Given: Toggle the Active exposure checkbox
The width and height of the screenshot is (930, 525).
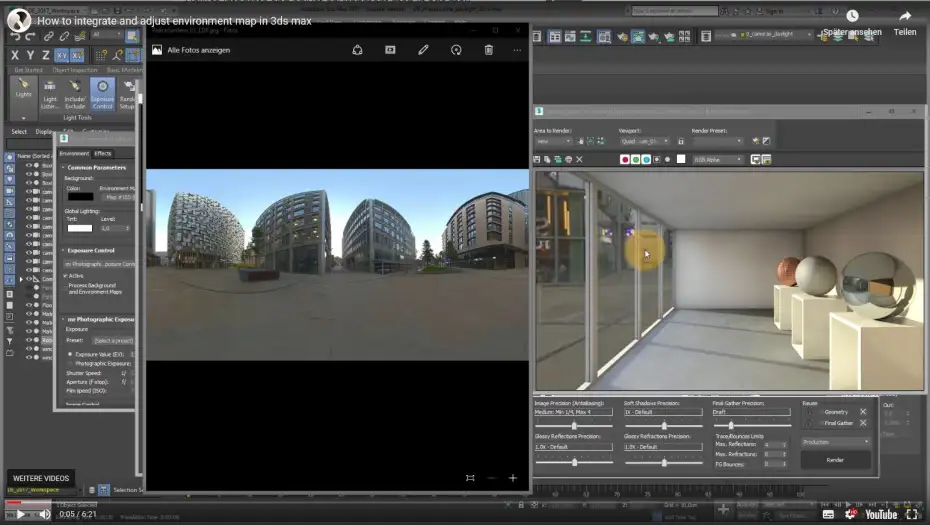Looking at the screenshot, I should point(65,276).
